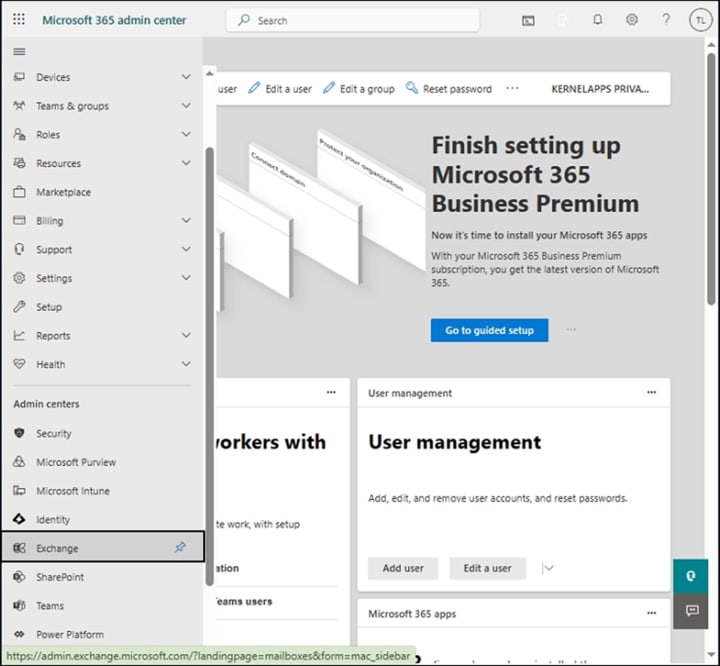Open the SharePoint admin center
This screenshot has height=666, width=720.
click(x=102, y=577)
